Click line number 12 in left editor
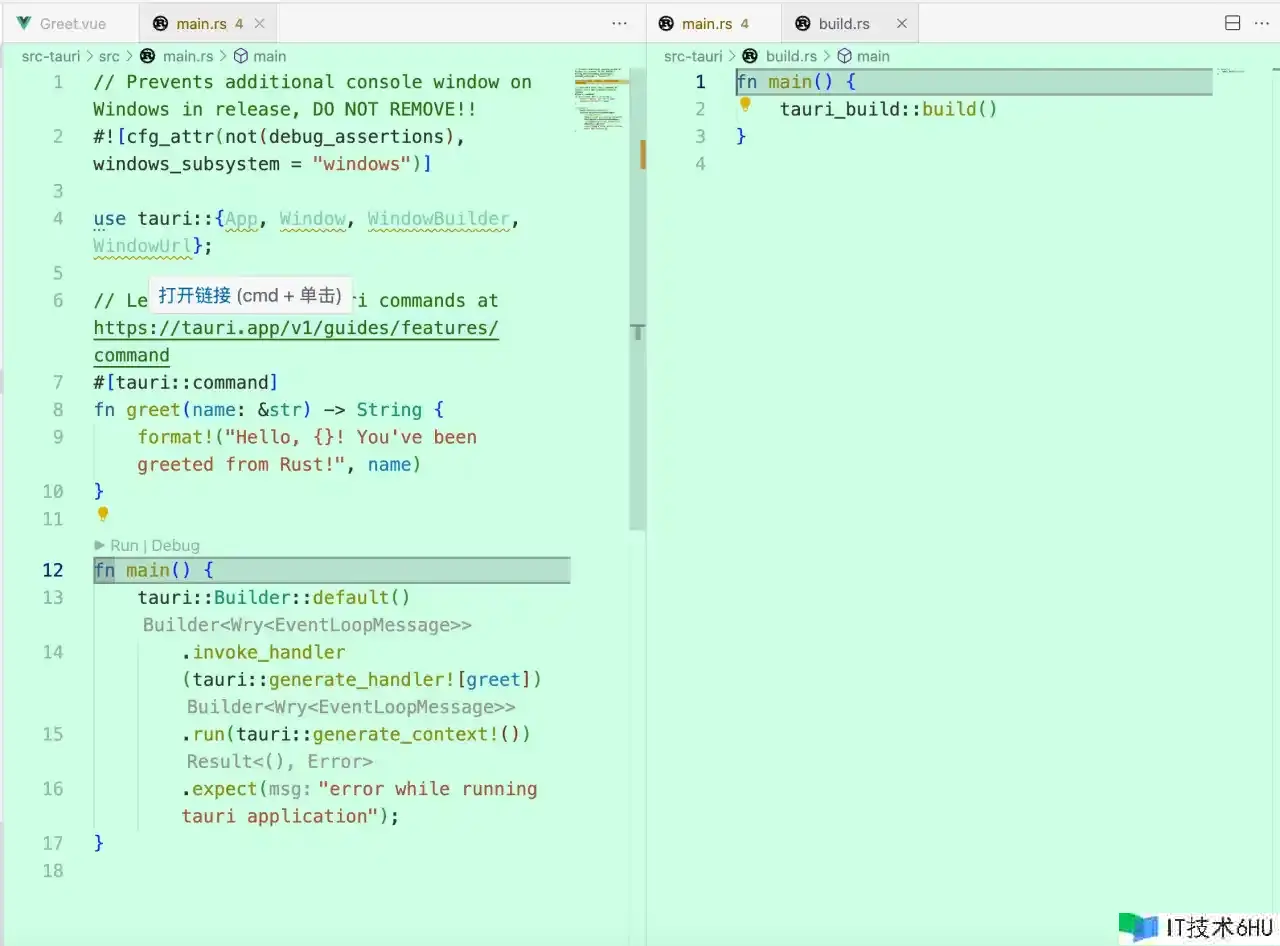The height and width of the screenshot is (946, 1280). 53,570
